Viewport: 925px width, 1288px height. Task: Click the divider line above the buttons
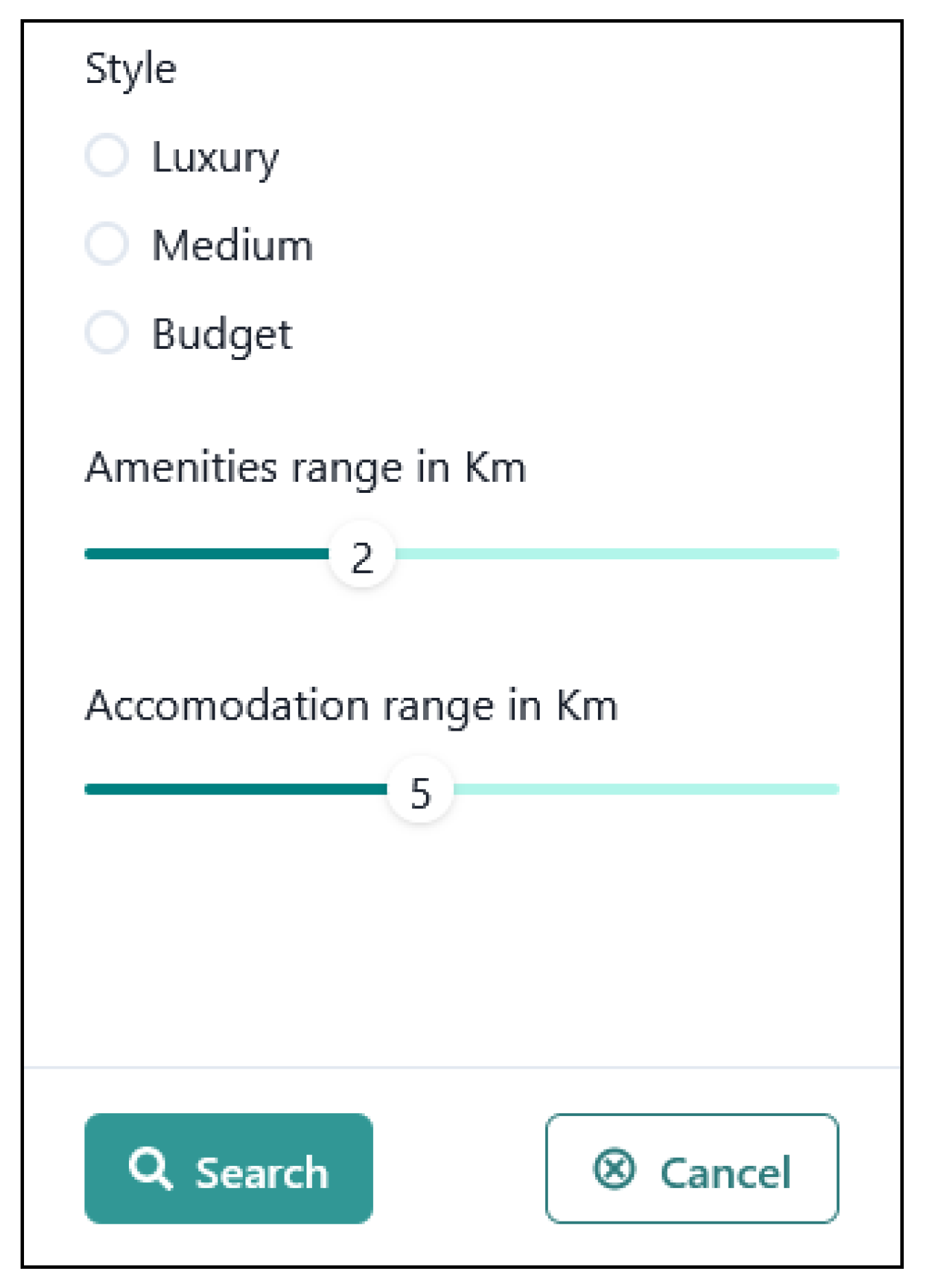click(462, 1067)
